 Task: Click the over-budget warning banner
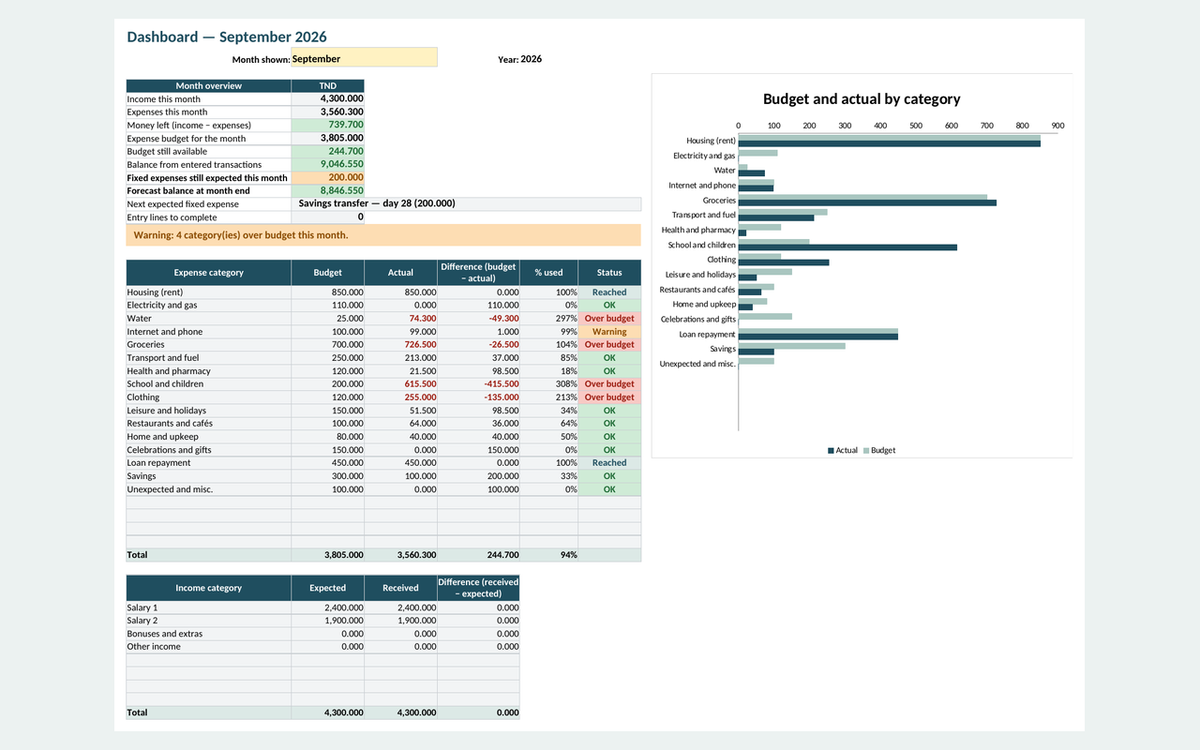[x=383, y=235]
